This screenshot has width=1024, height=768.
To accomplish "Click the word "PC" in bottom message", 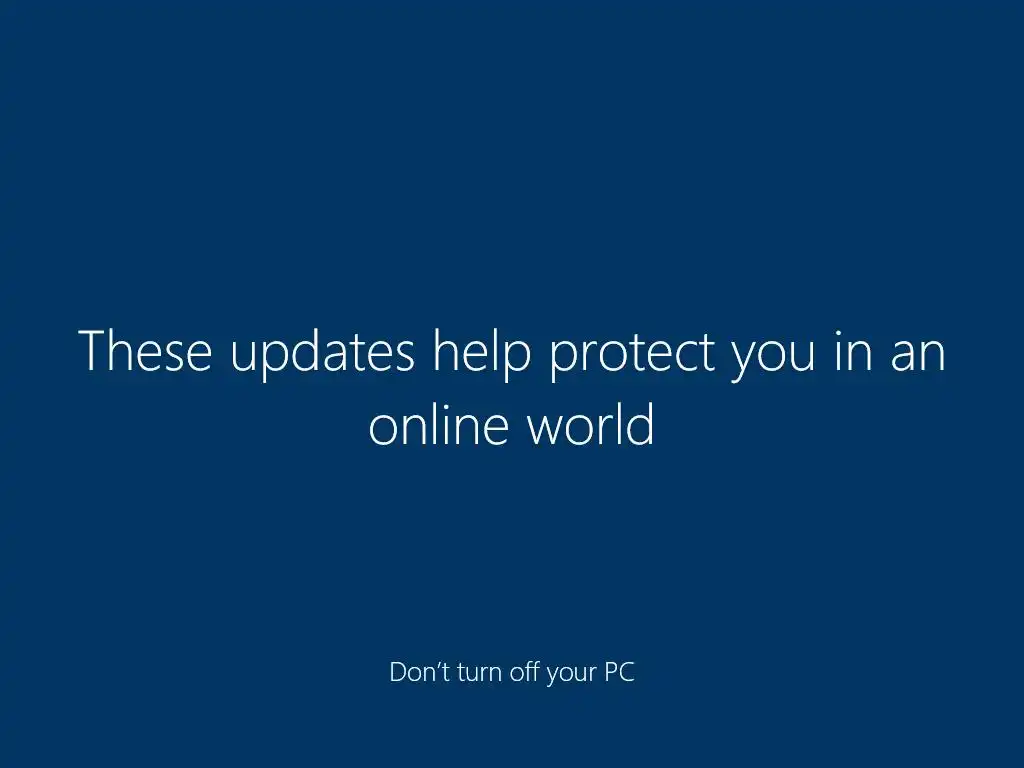I will (x=619, y=672).
